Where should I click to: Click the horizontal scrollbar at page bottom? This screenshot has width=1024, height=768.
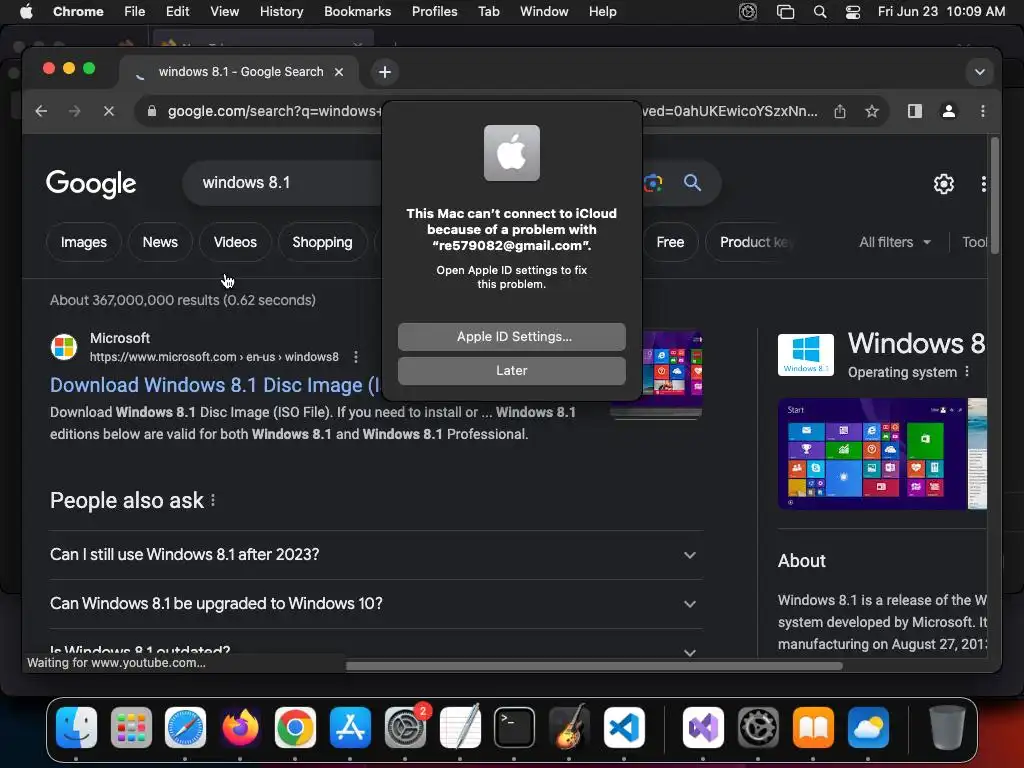click(x=594, y=666)
